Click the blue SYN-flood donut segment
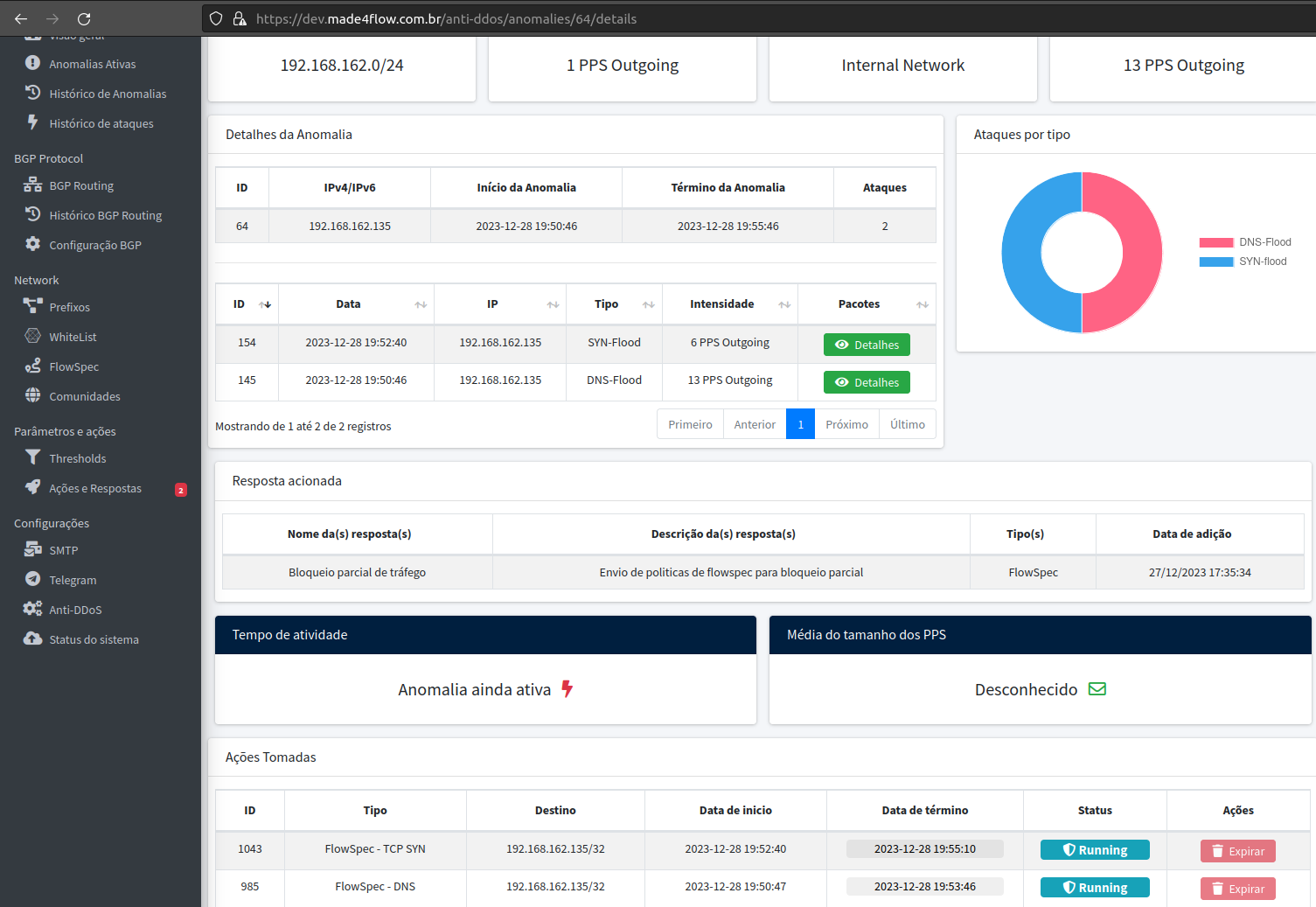Image resolution: width=1316 pixels, height=907 pixels. tap(1021, 252)
